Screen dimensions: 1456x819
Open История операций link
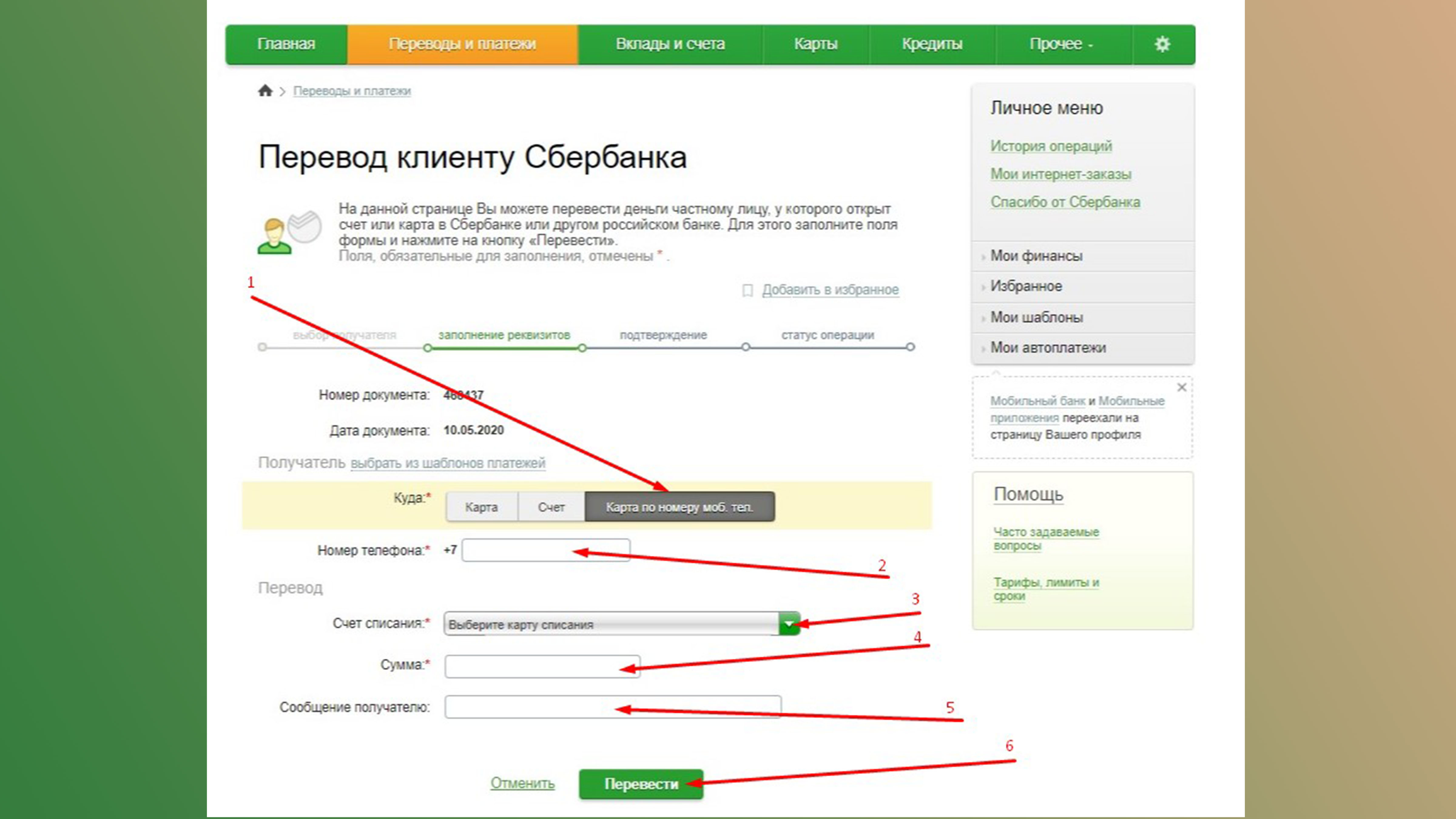[1051, 146]
